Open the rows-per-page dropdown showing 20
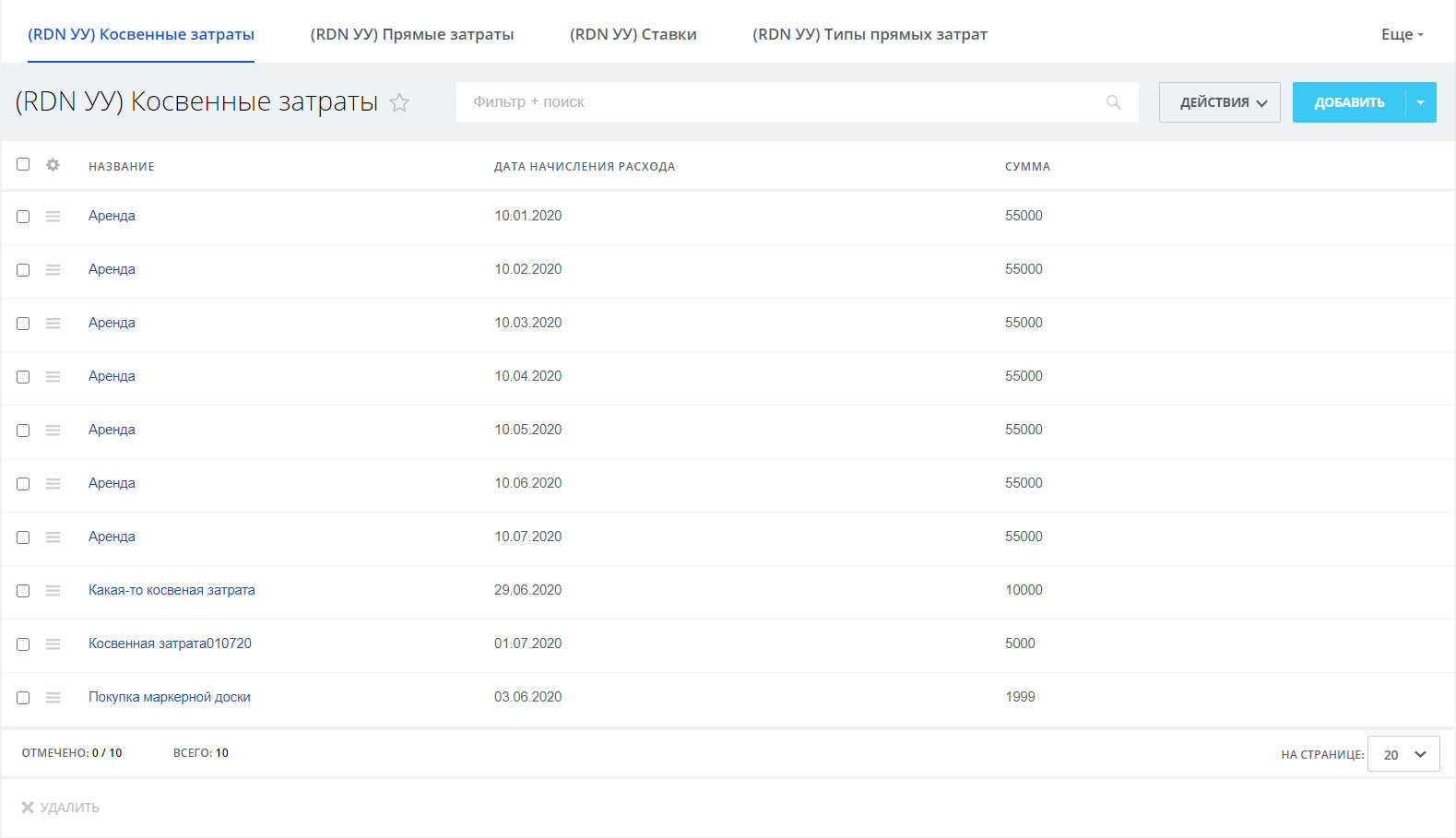This screenshot has width=1456, height=838. tap(1403, 754)
